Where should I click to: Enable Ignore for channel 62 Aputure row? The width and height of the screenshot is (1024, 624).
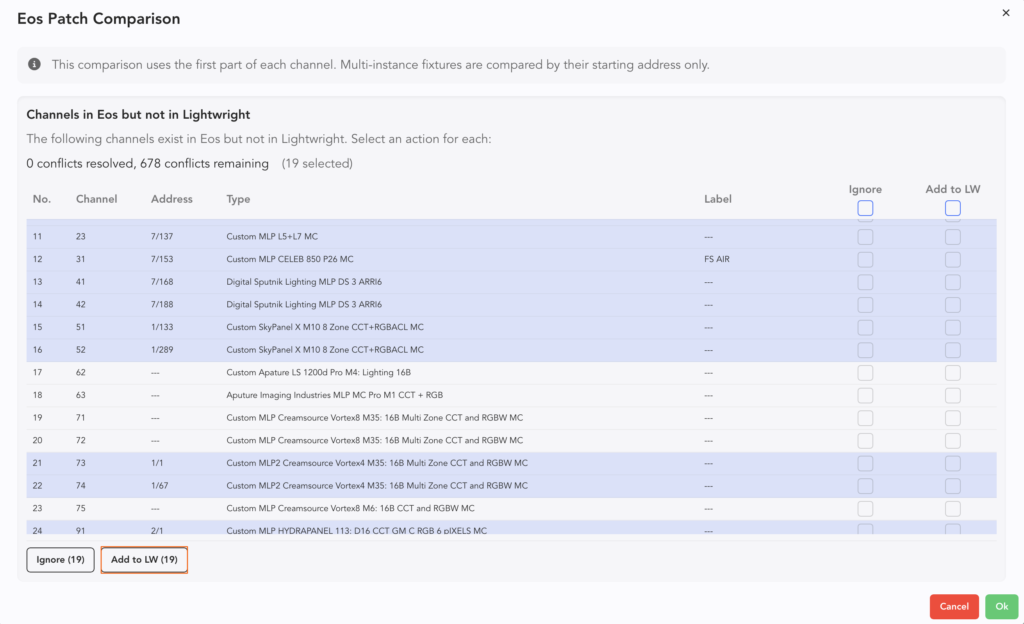pos(865,372)
